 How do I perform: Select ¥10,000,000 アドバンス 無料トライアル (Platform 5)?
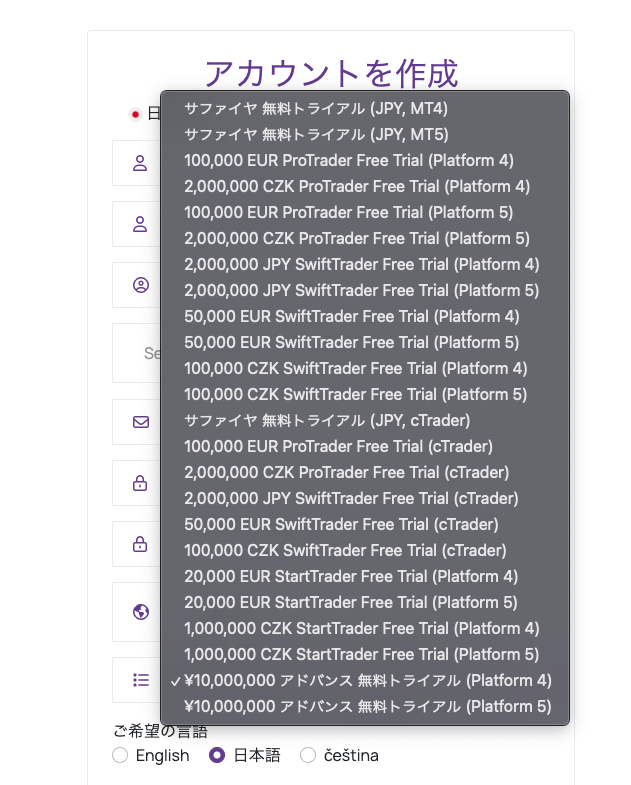coord(365,706)
